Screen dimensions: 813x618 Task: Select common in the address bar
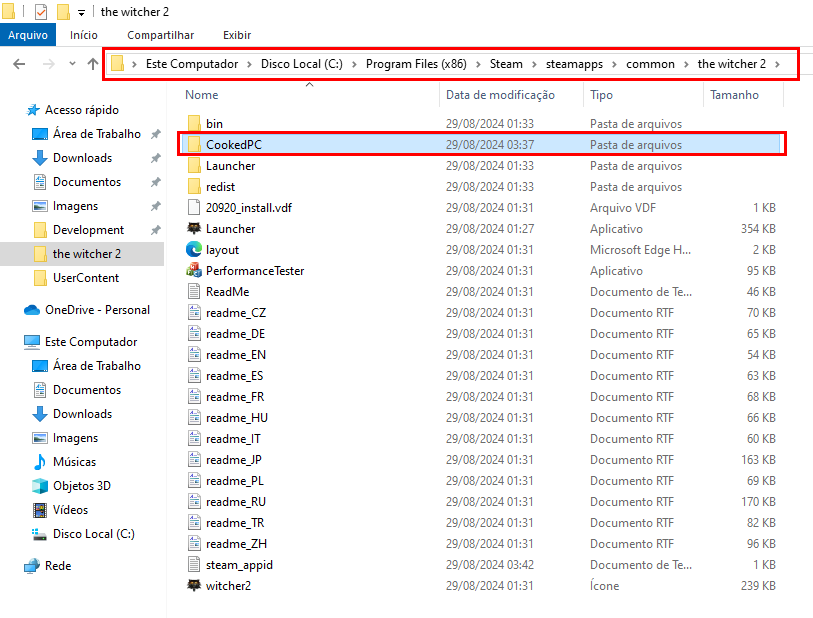pos(650,64)
